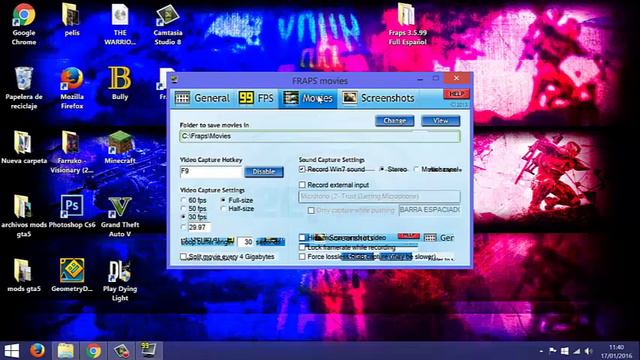Open the volume control in the system tray

click(588, 351)
